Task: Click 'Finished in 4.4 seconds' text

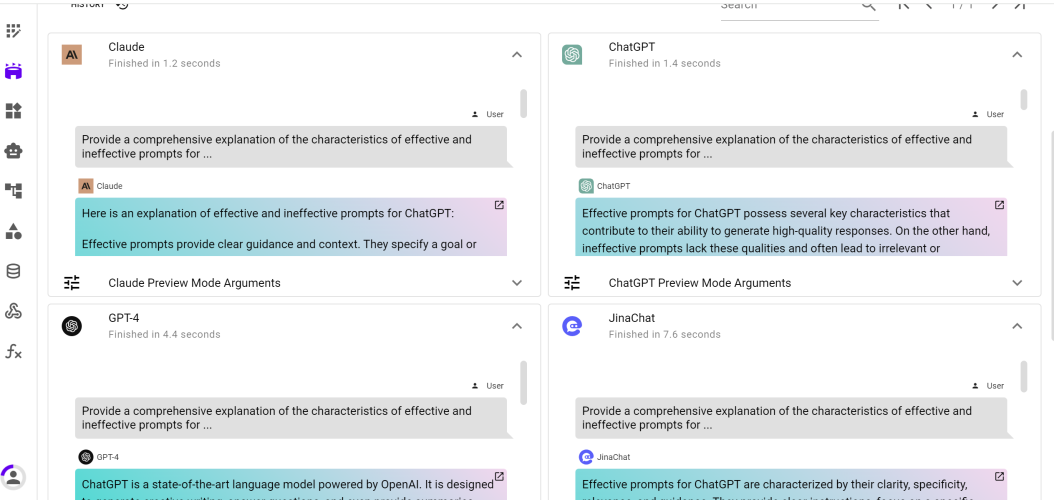Action: click(164, 334)
